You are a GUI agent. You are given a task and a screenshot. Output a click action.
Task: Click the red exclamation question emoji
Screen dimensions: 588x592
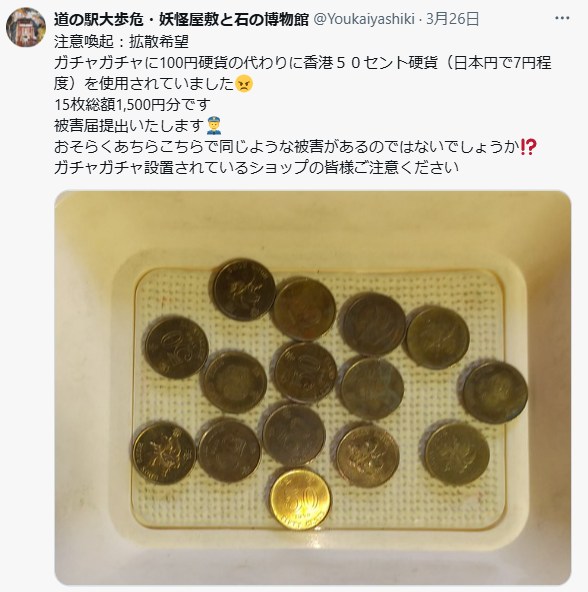[x=528, y=147]
